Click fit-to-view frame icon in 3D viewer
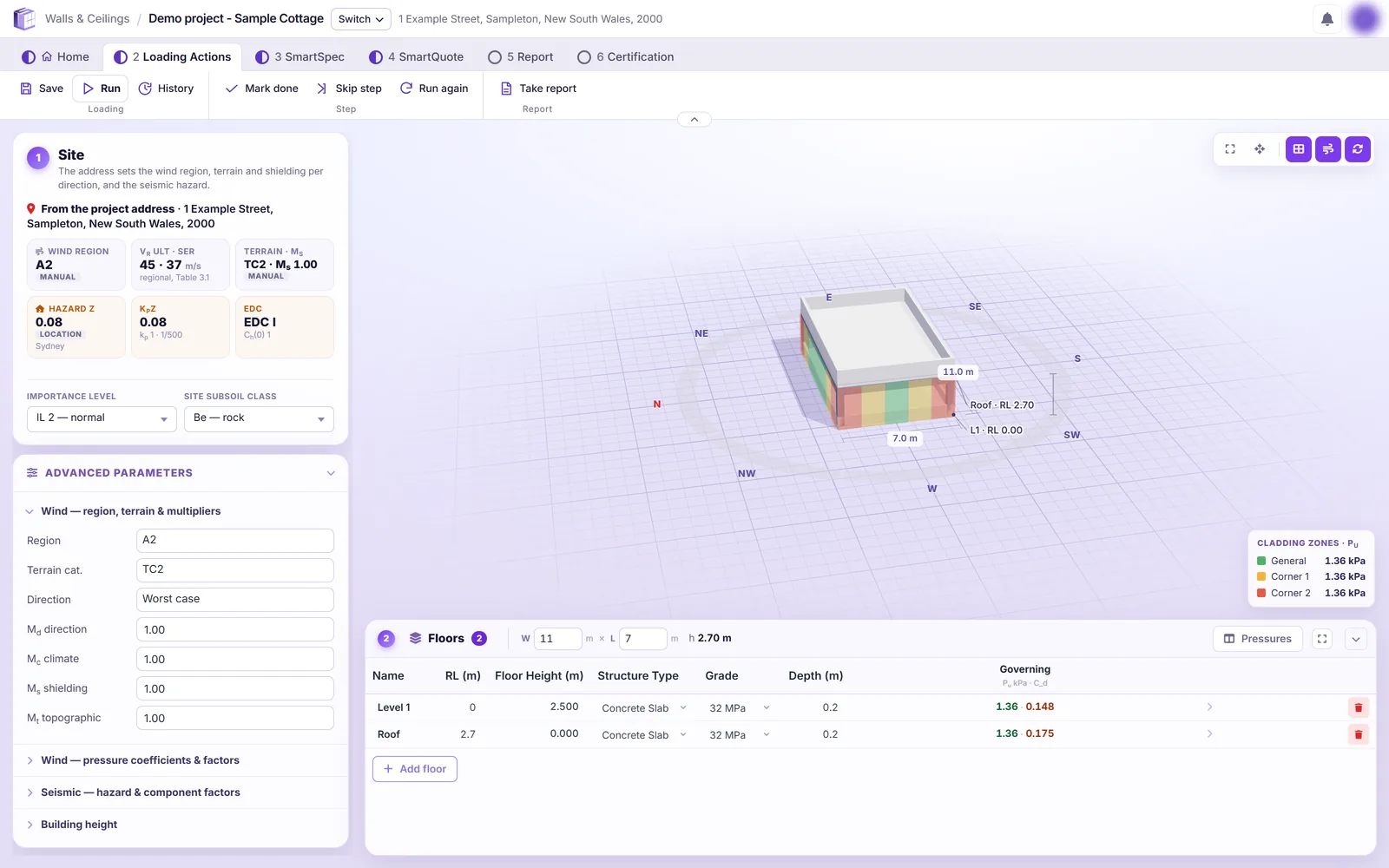Viewport: 1389px width, 868px height. pyautogui.click(x=1230, y=149)
